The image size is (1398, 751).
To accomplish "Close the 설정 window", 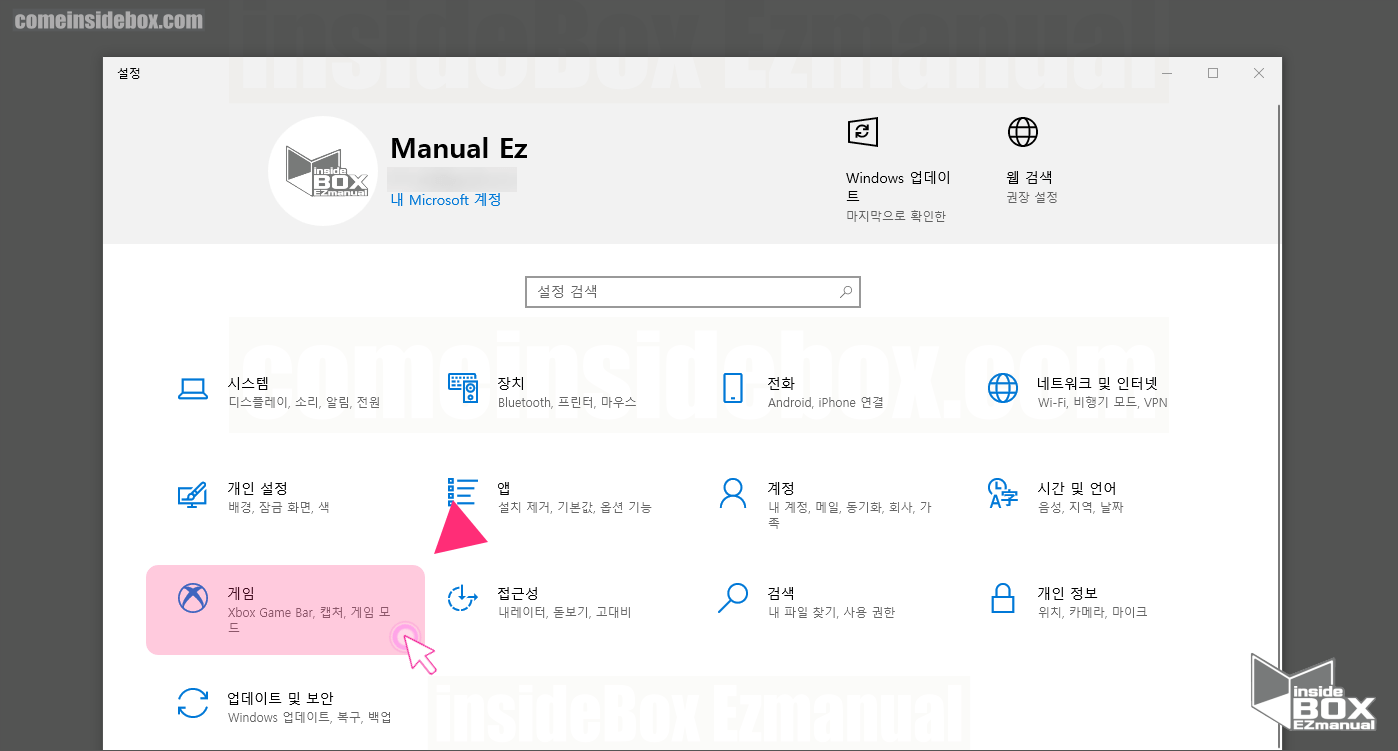I will click(1259, 73).
